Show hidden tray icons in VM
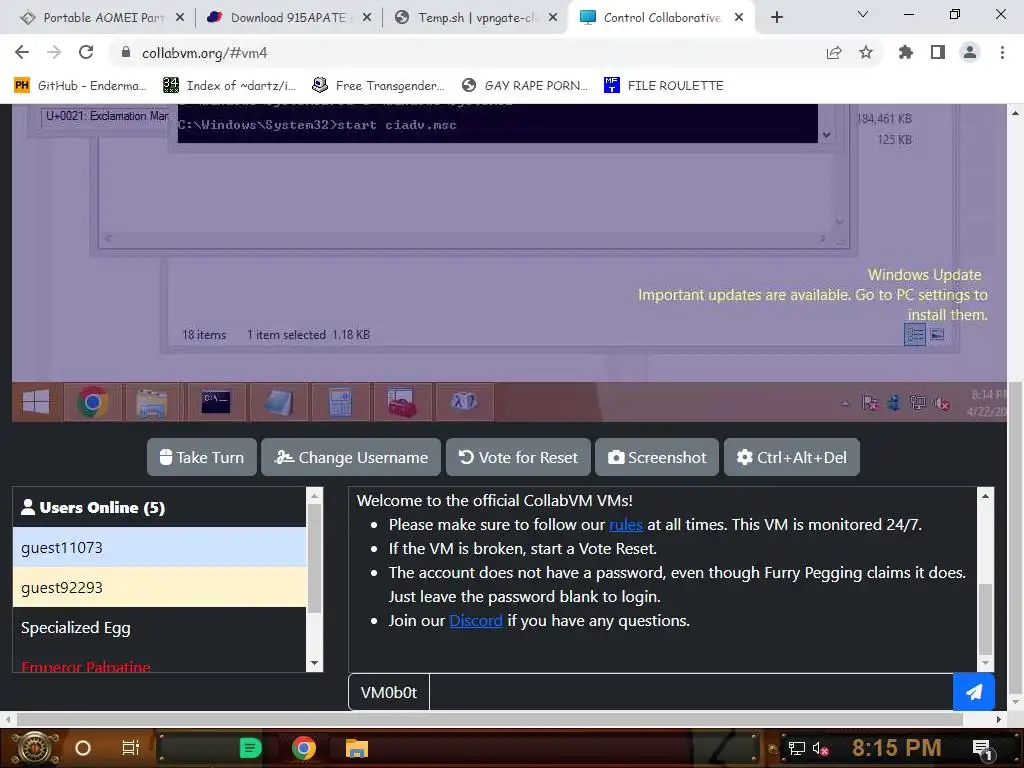The image size is (1024, 768). (846, 404)
